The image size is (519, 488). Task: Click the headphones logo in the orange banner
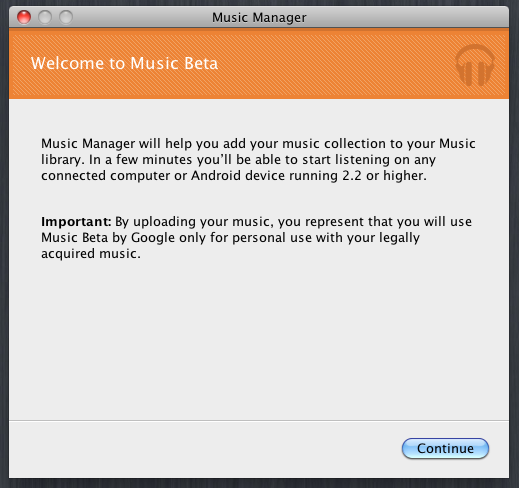pos(475,65)
